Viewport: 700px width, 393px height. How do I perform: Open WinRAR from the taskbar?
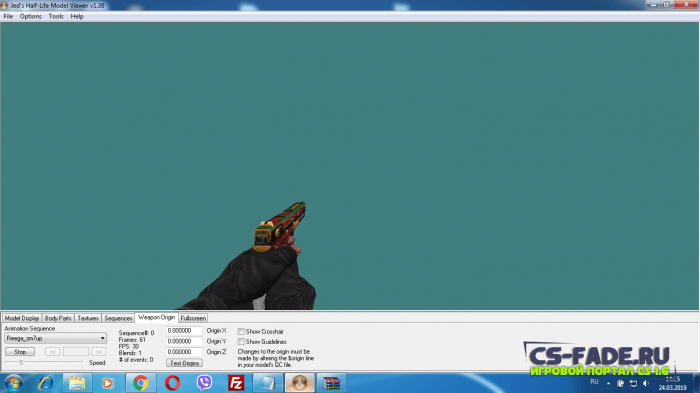click(x=331, y=383)
